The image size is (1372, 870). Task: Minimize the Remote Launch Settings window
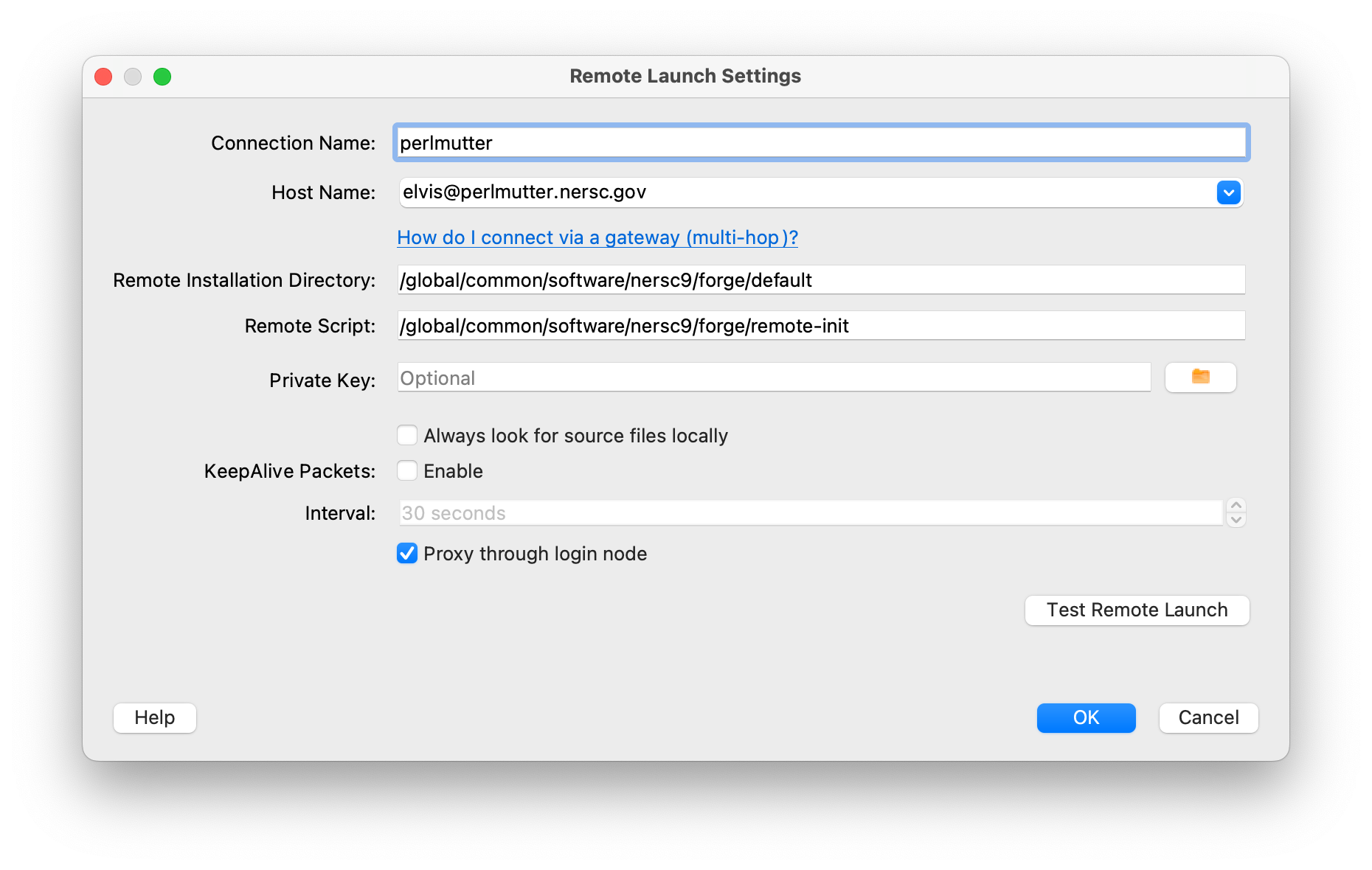[133, 76]
